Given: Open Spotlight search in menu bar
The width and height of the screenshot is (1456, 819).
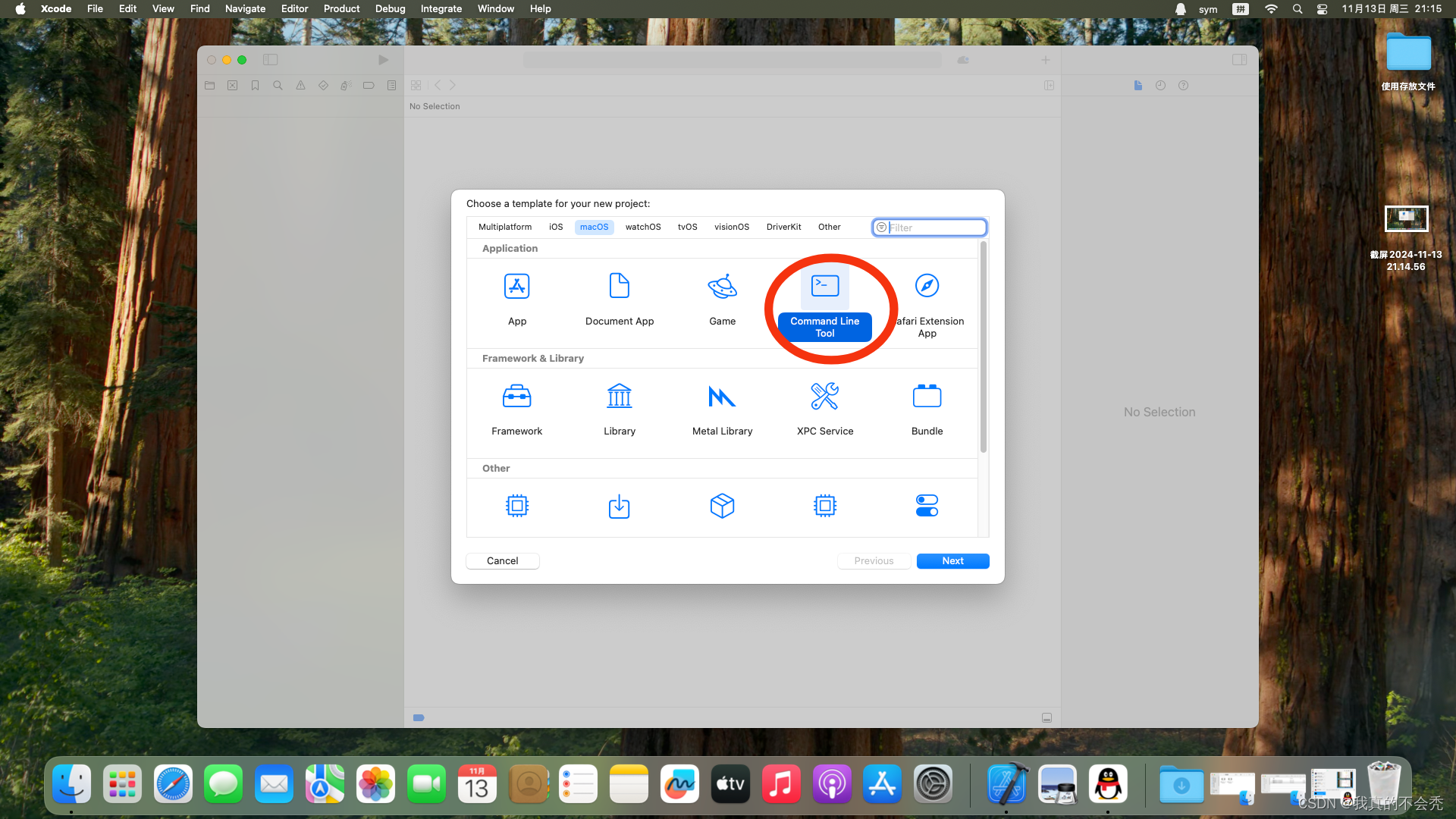Looking at the screenshot, I should 1298,9.
